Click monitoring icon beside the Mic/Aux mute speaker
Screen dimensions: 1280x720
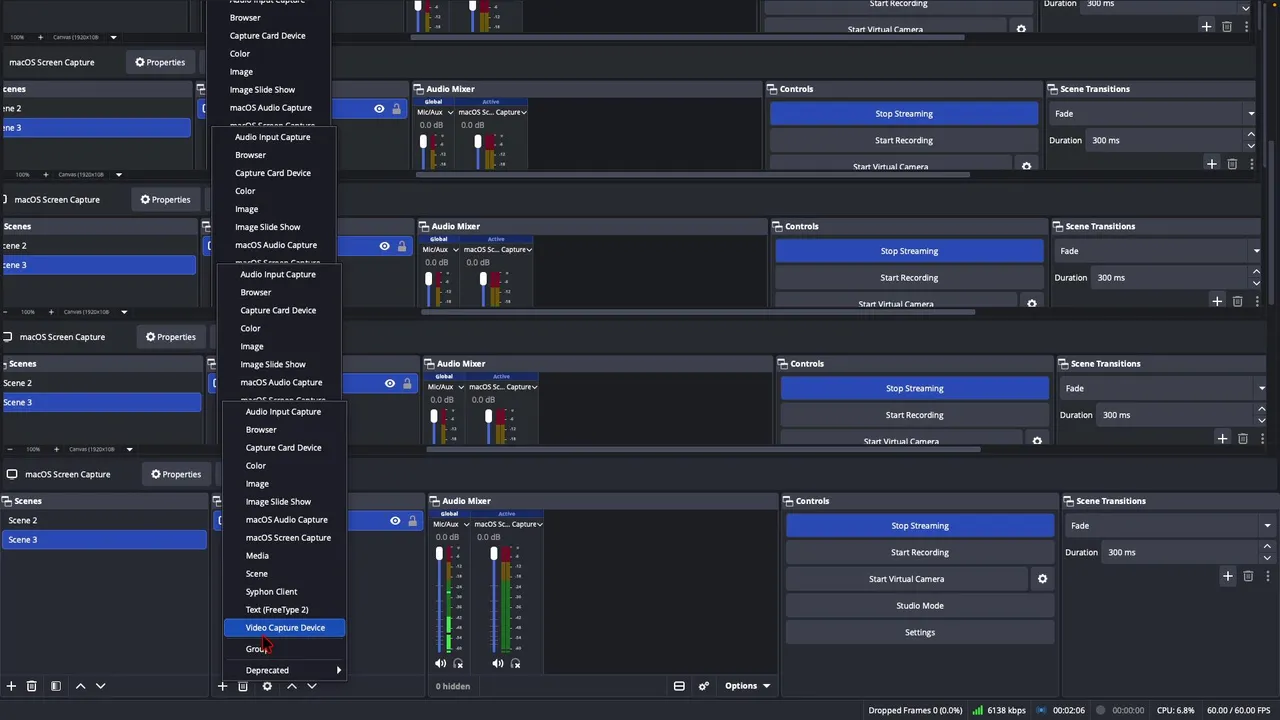tap(459, 663)
